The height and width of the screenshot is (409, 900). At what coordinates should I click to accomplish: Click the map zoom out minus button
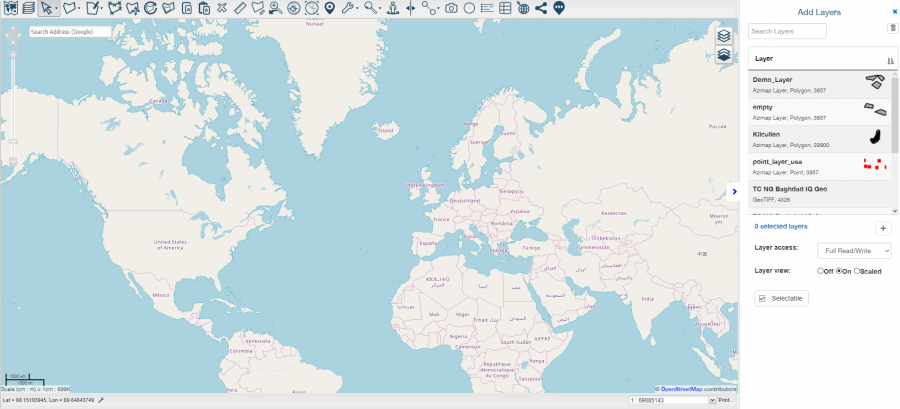[x=13, y=161]
